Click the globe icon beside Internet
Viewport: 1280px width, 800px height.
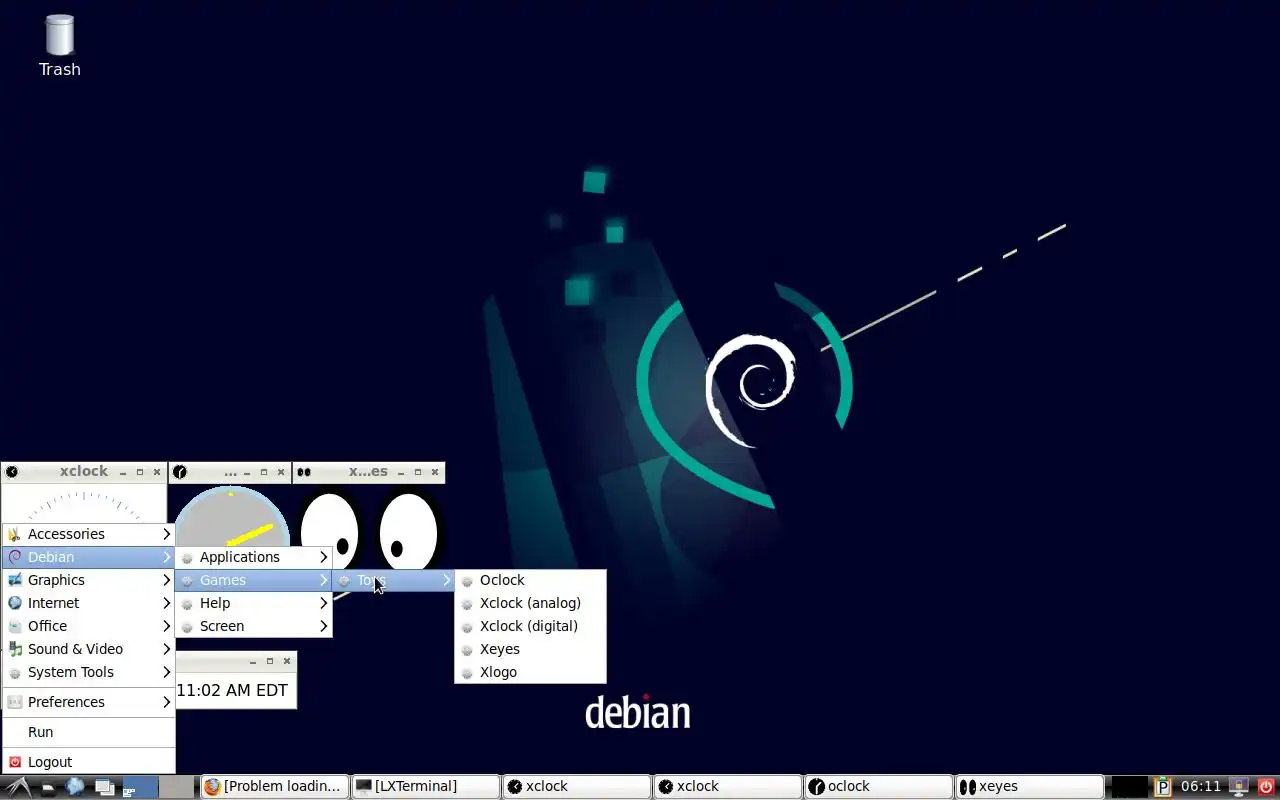pyautogui.click(x=15, y=603)
